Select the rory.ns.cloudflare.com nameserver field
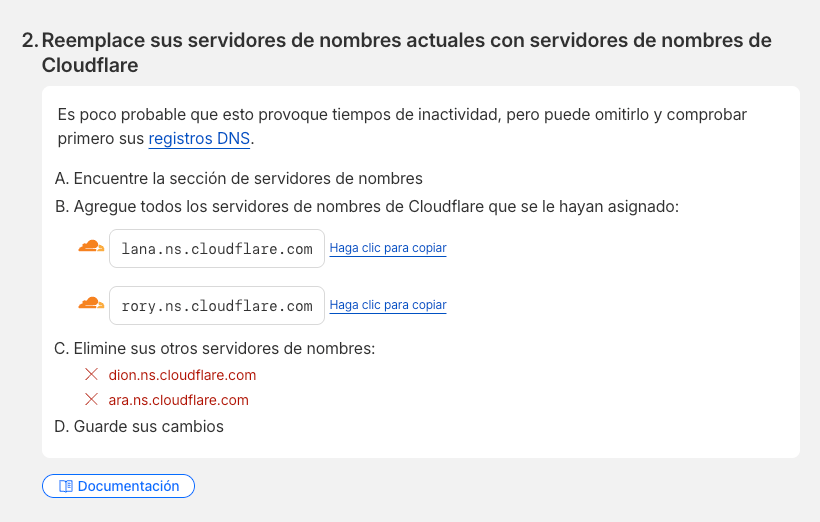Image resolution: width=820 pixels, height=522 pixels. 217,306
